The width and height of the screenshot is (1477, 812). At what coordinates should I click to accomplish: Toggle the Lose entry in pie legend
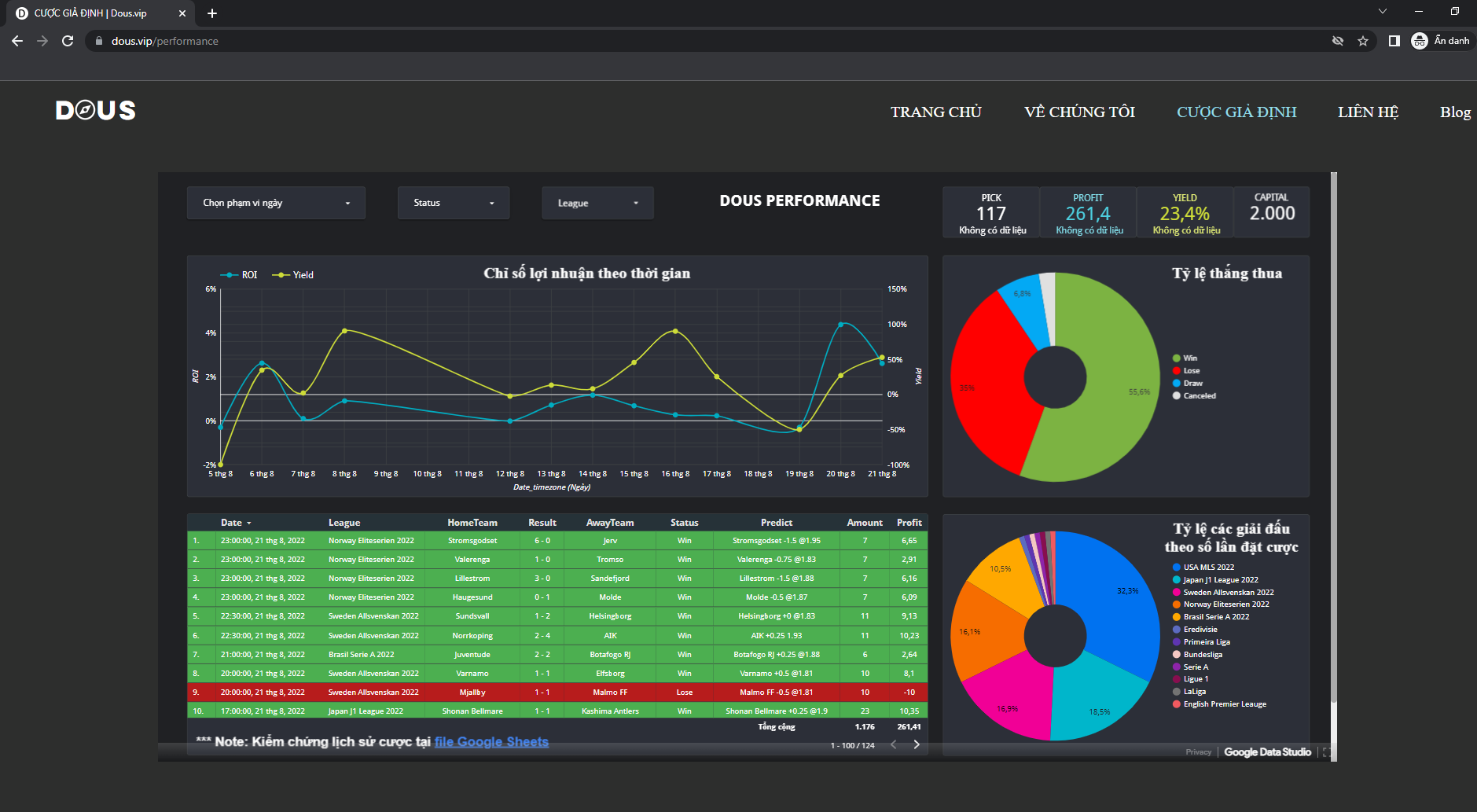point(1191,371)
